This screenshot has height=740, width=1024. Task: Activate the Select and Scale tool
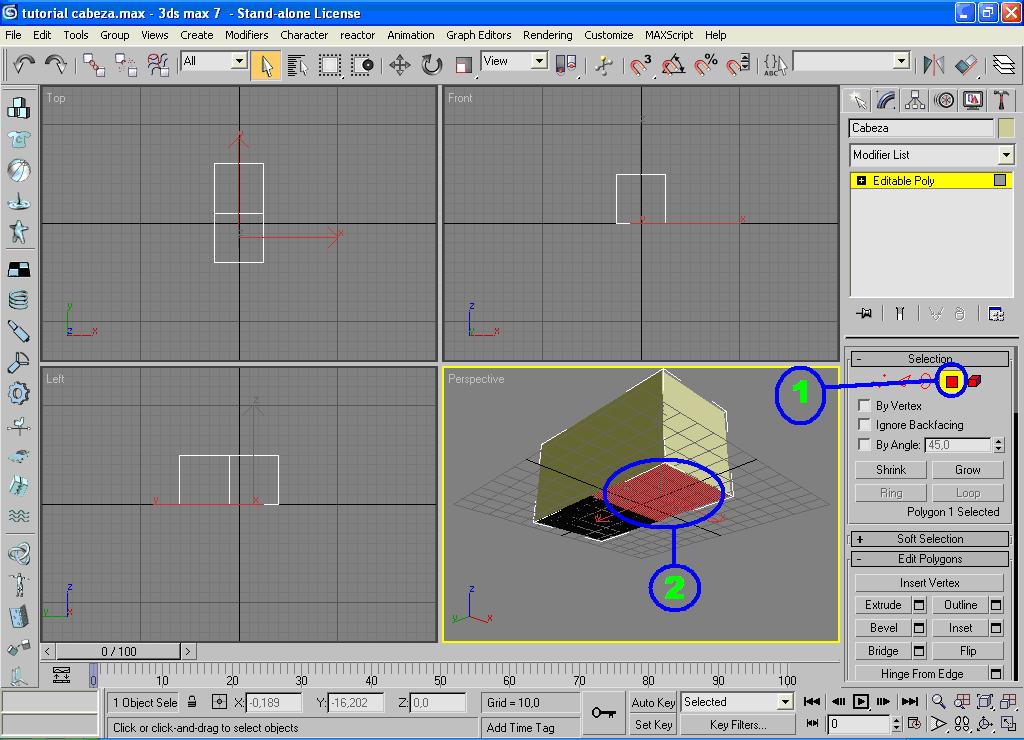[464, 65]
